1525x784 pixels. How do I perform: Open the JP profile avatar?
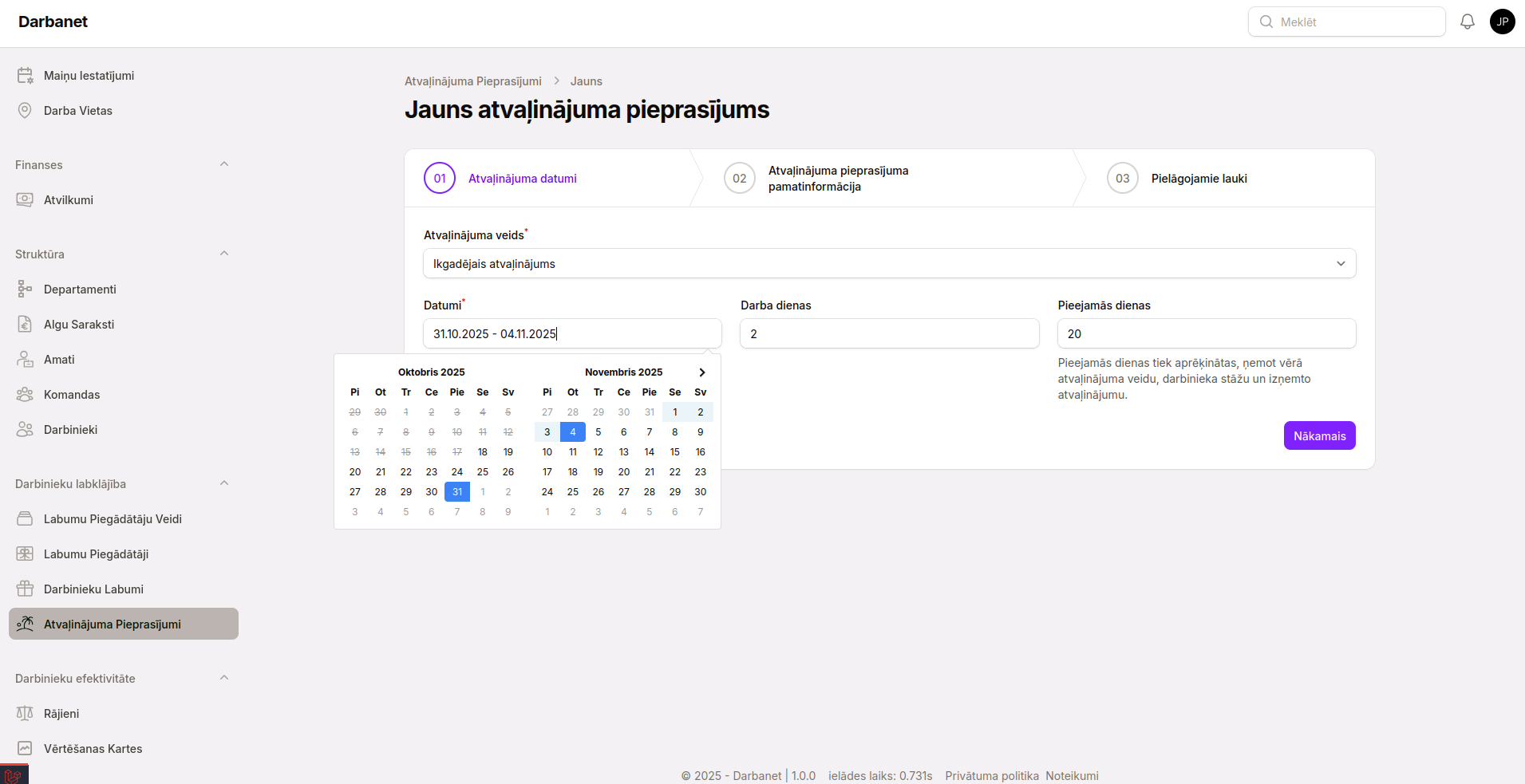[1503, 21]
